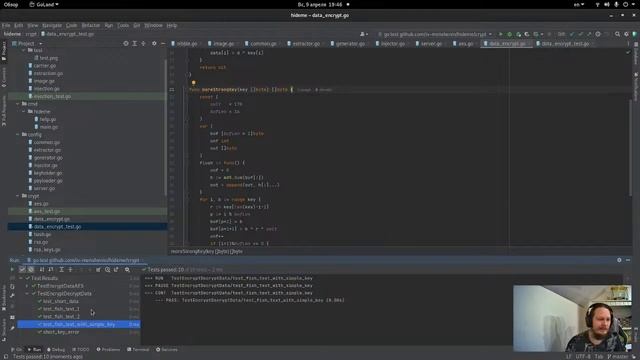
Task: Open Terminal tool window button
Action: (138, 350)
